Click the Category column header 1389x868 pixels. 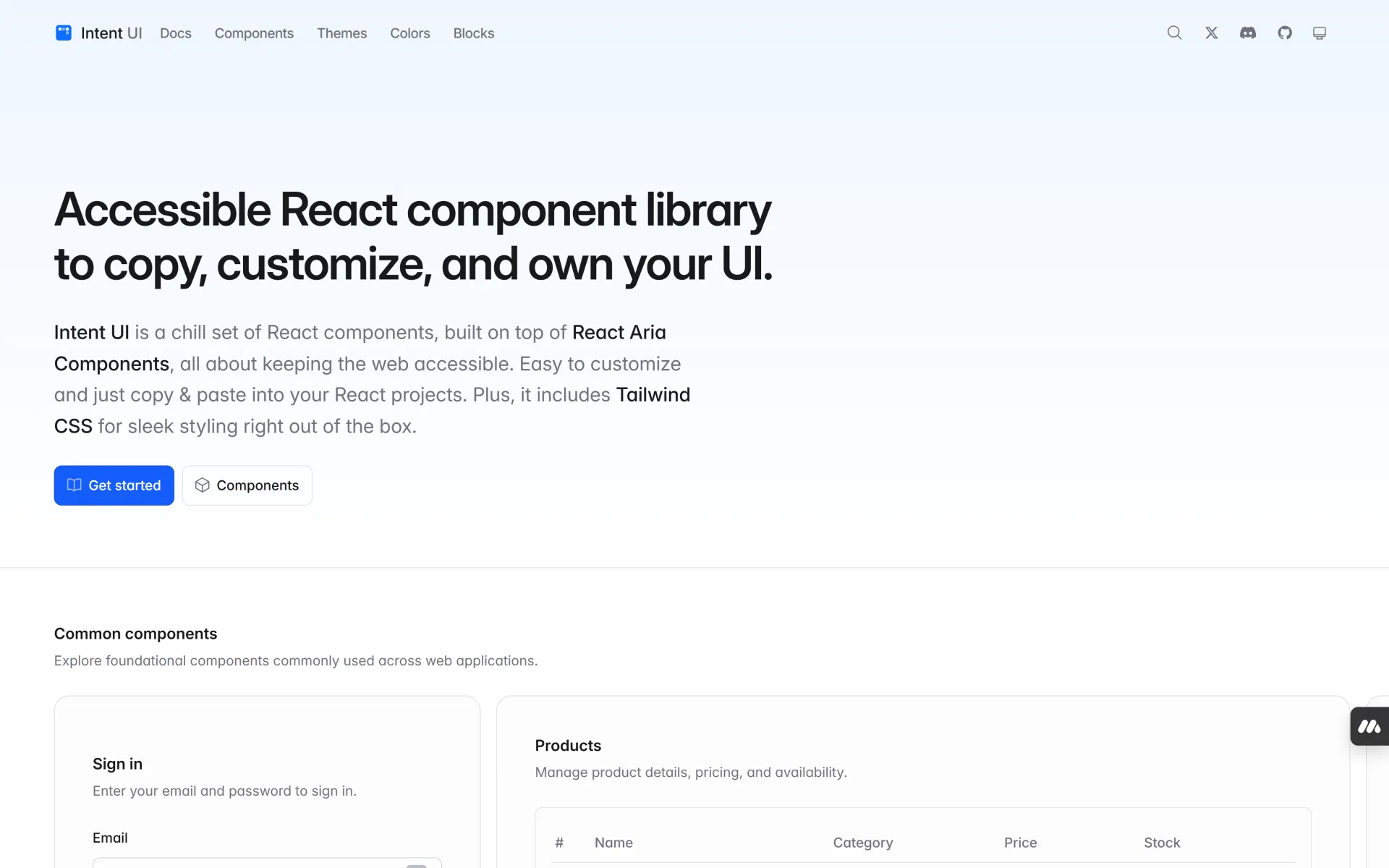point(862,843)
